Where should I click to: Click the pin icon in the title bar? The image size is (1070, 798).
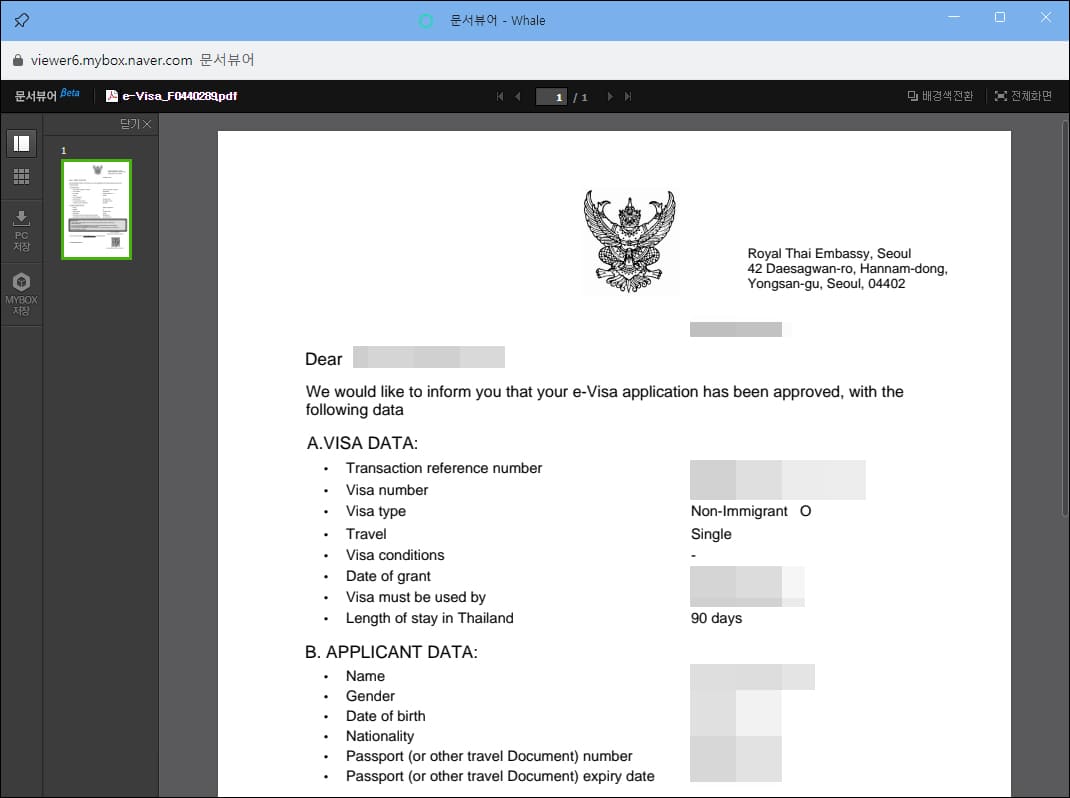(21, 20)
